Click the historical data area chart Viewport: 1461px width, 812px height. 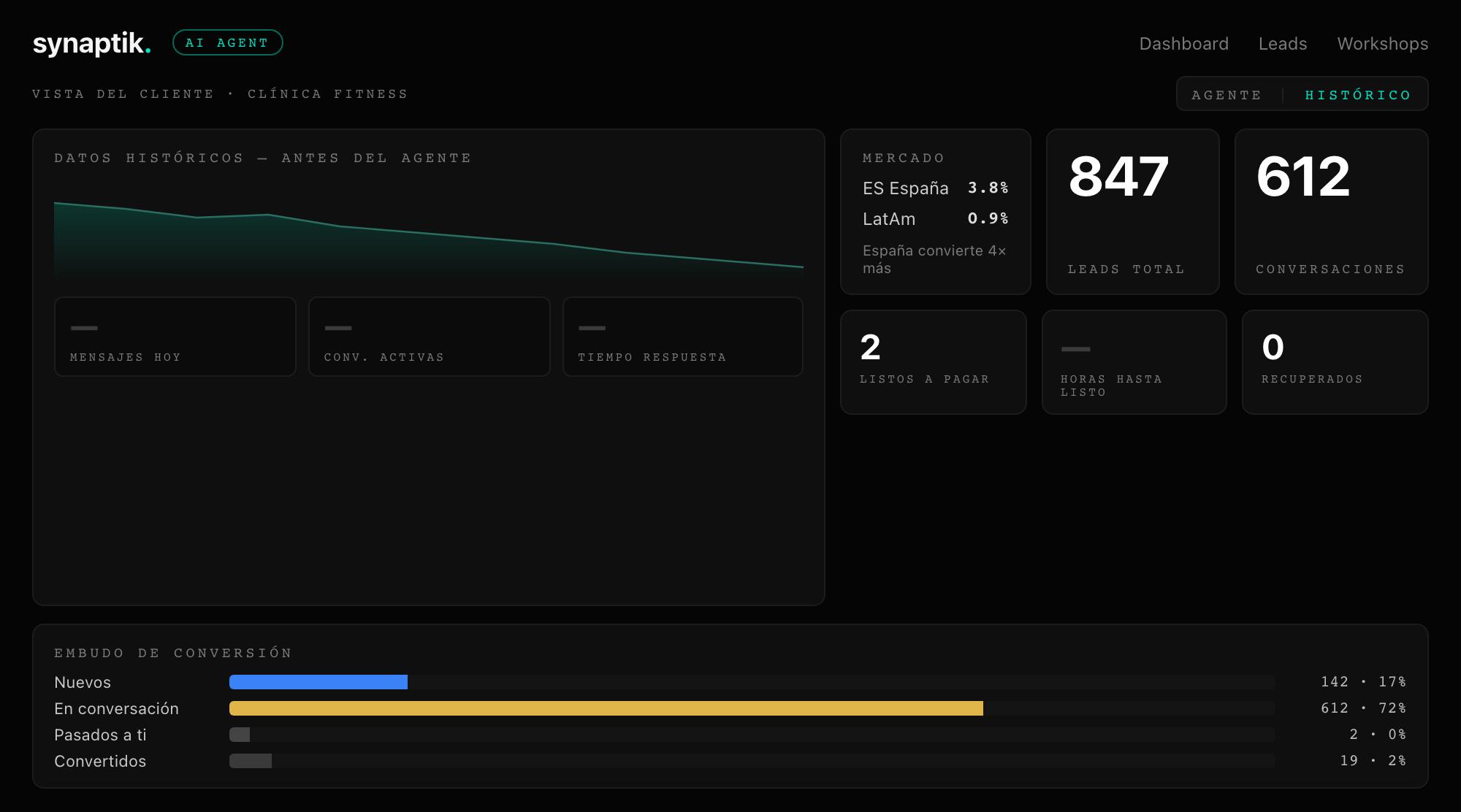[x=429, y=240]
